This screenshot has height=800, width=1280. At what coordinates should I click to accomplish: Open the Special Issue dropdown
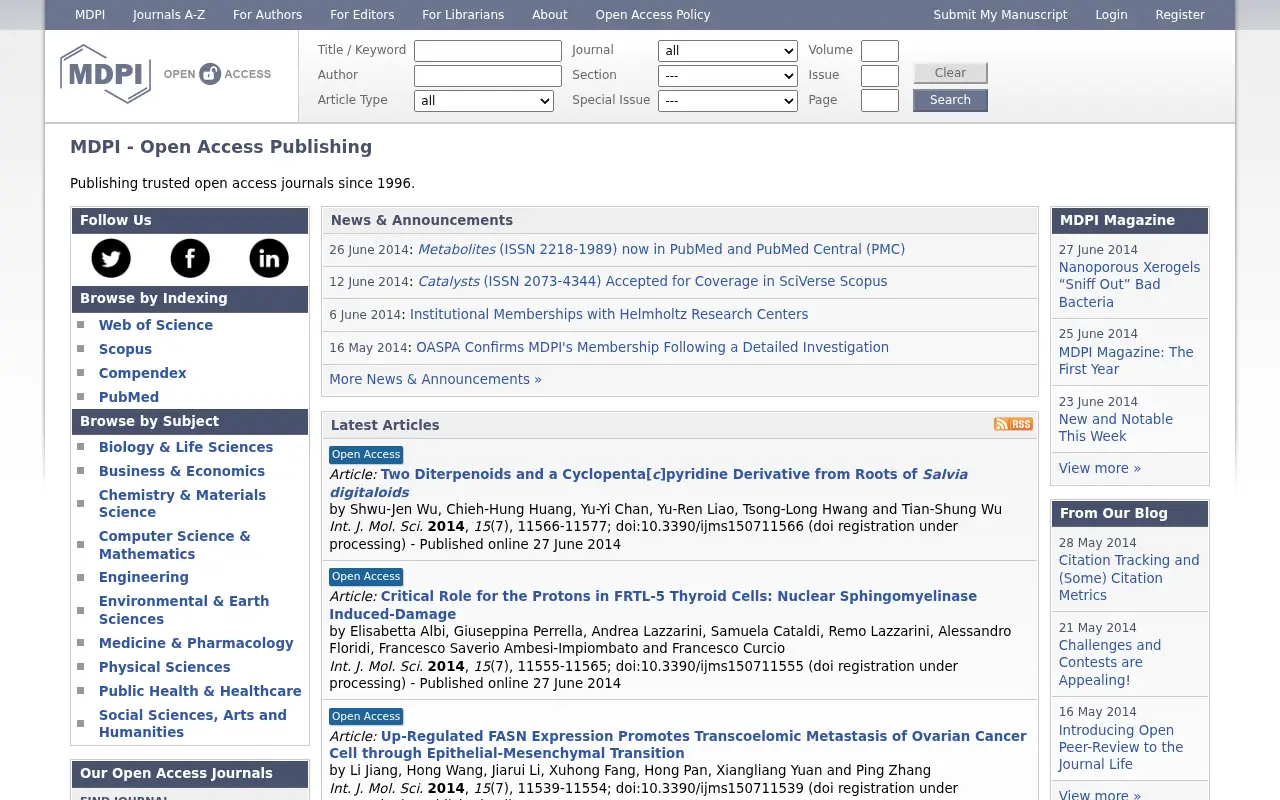coord(728,101)
